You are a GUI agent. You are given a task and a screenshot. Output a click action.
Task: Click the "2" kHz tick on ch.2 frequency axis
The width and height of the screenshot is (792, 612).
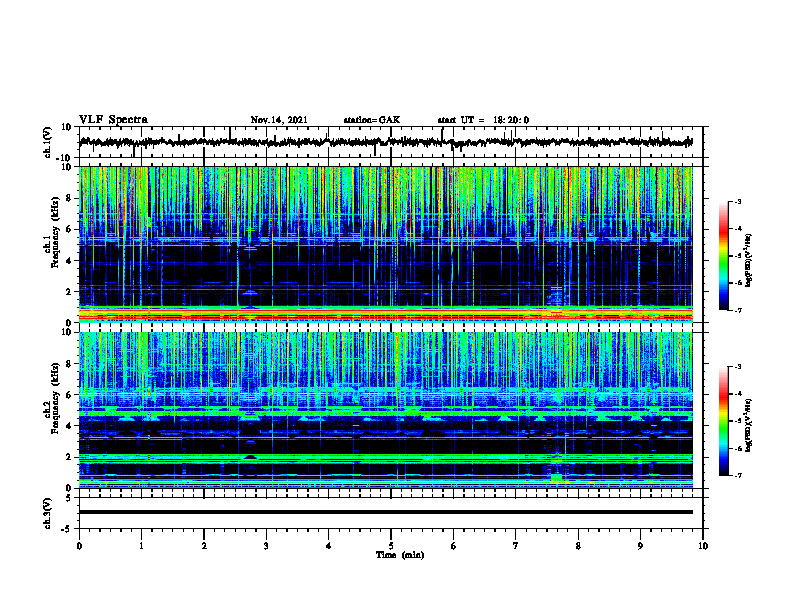pos(69,457)
